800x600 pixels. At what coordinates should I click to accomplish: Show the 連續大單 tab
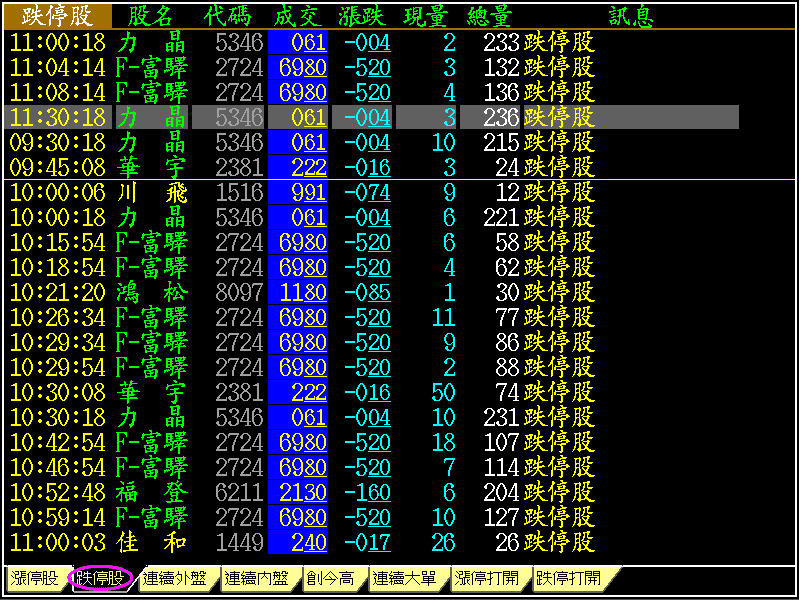[404, 578]
